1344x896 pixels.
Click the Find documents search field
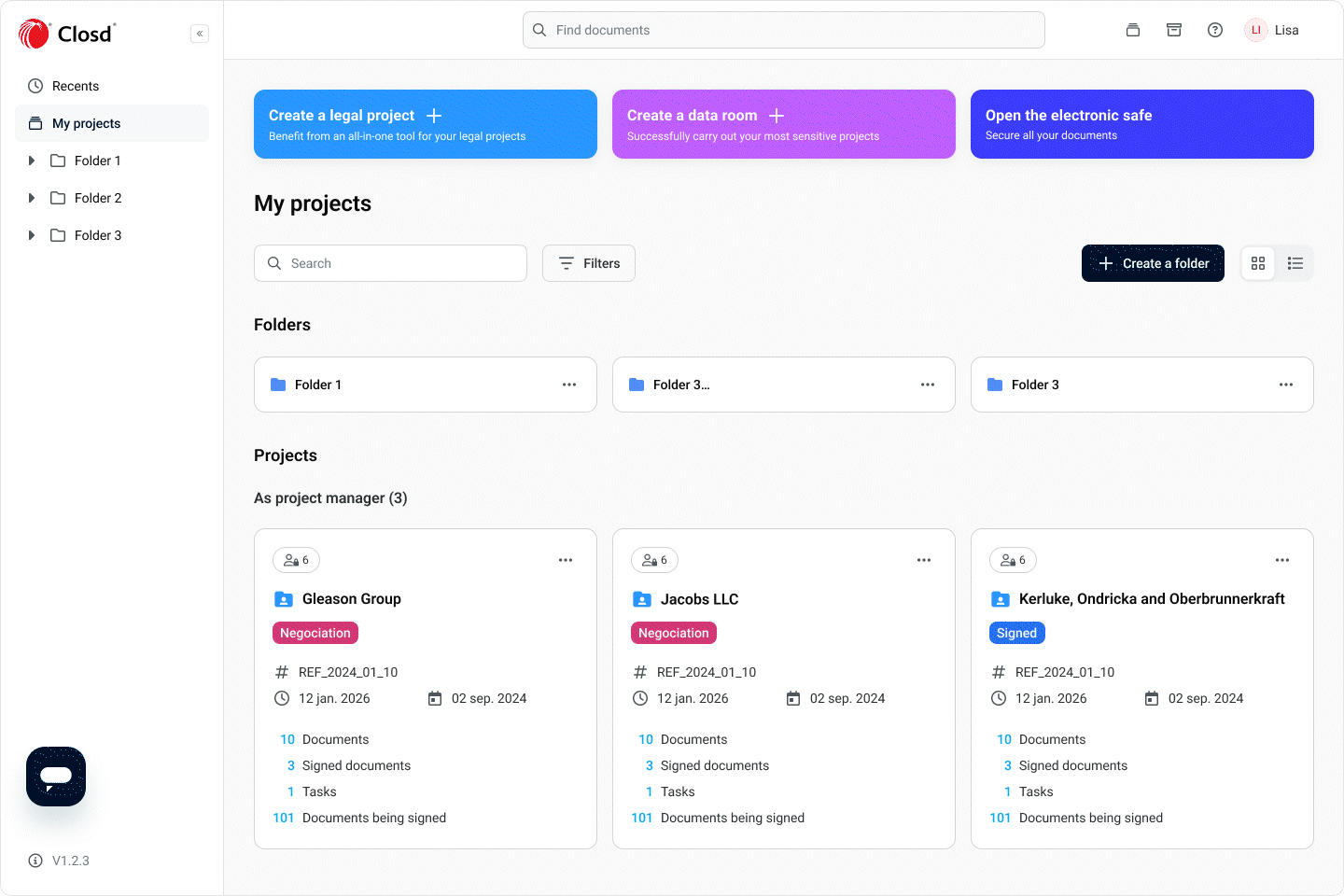coord(784,30)
